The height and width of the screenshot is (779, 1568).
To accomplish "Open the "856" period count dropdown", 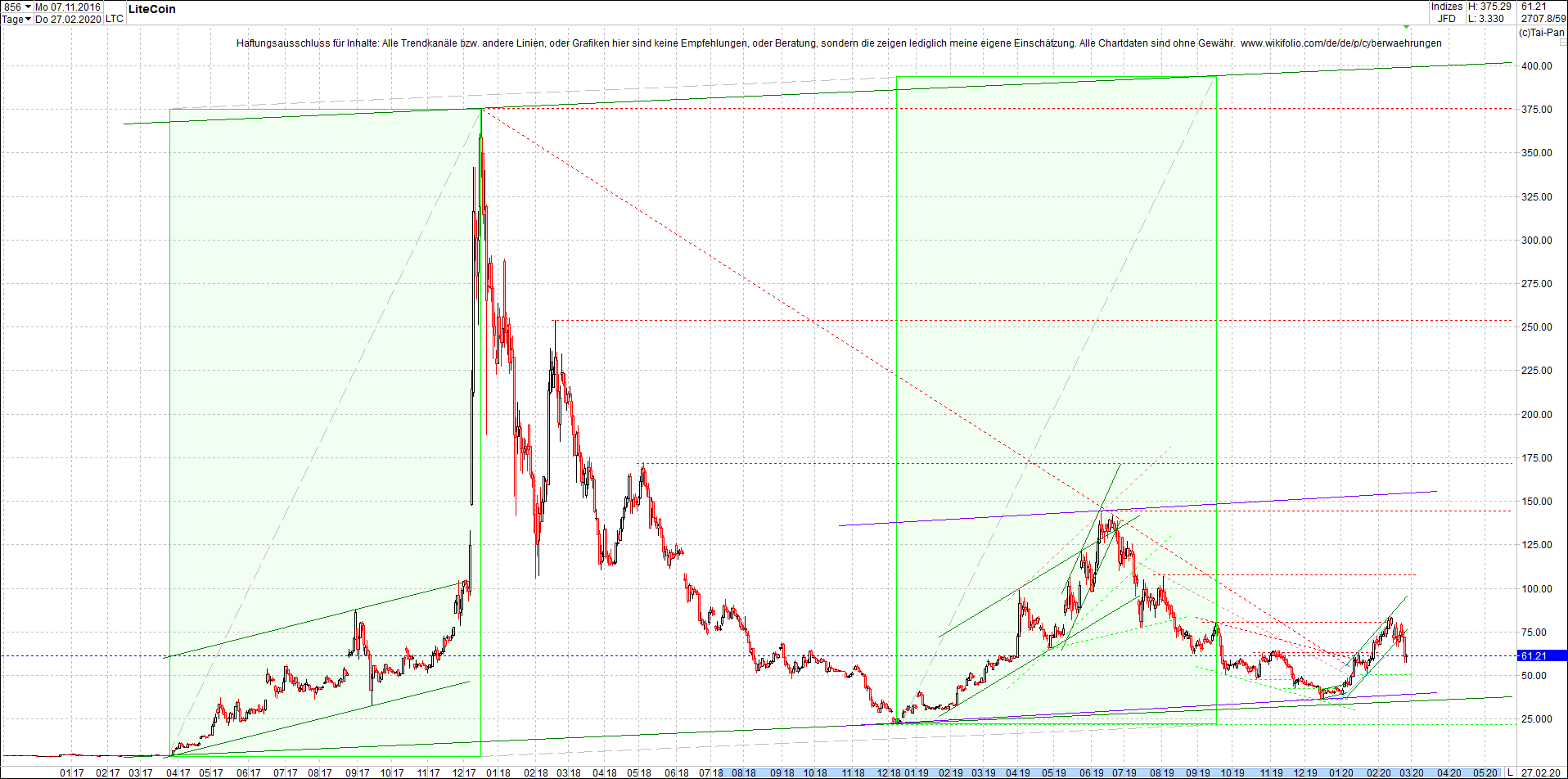I will coord(16,6).
